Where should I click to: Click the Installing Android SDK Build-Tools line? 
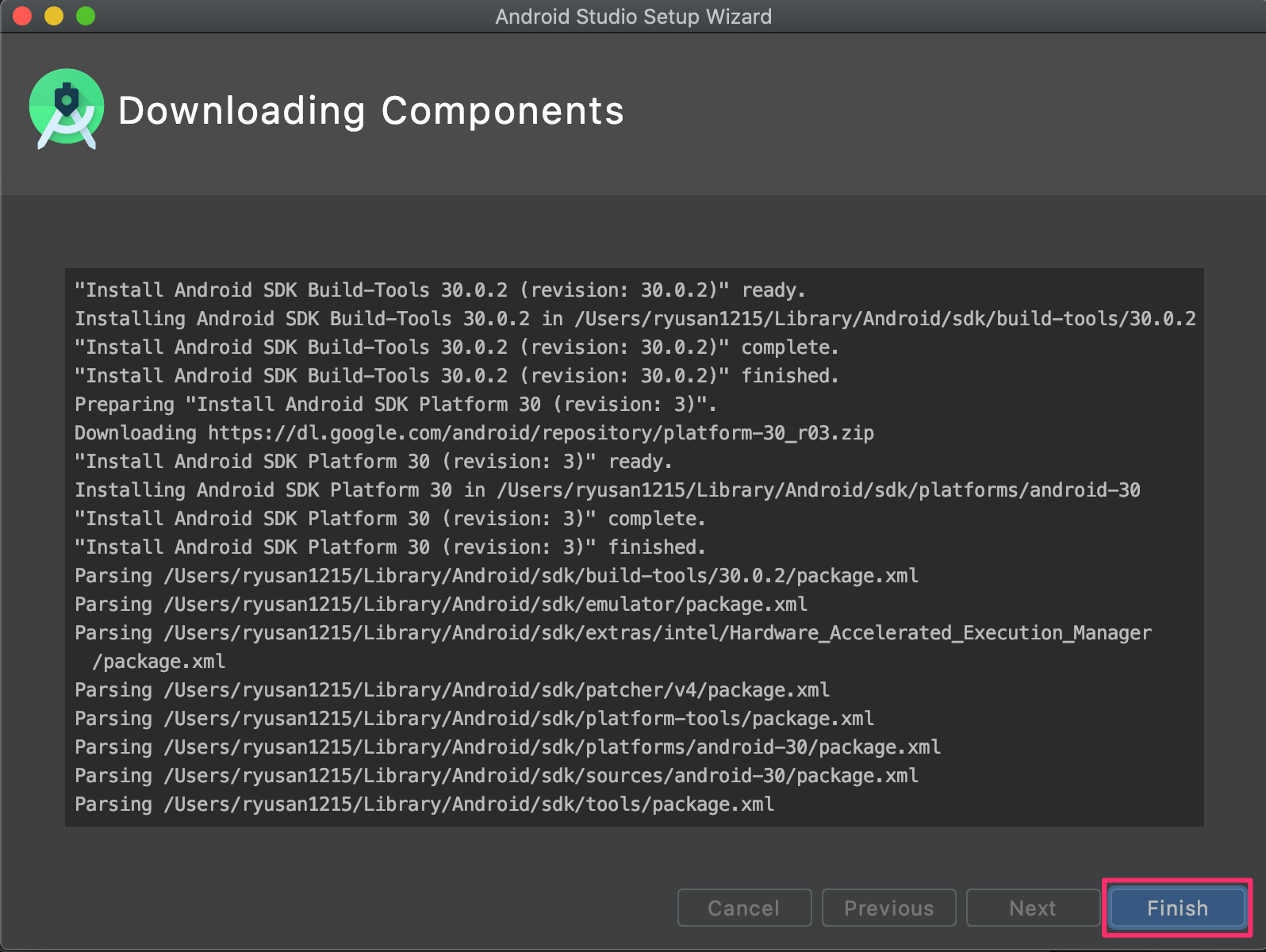tap(635, 319)
